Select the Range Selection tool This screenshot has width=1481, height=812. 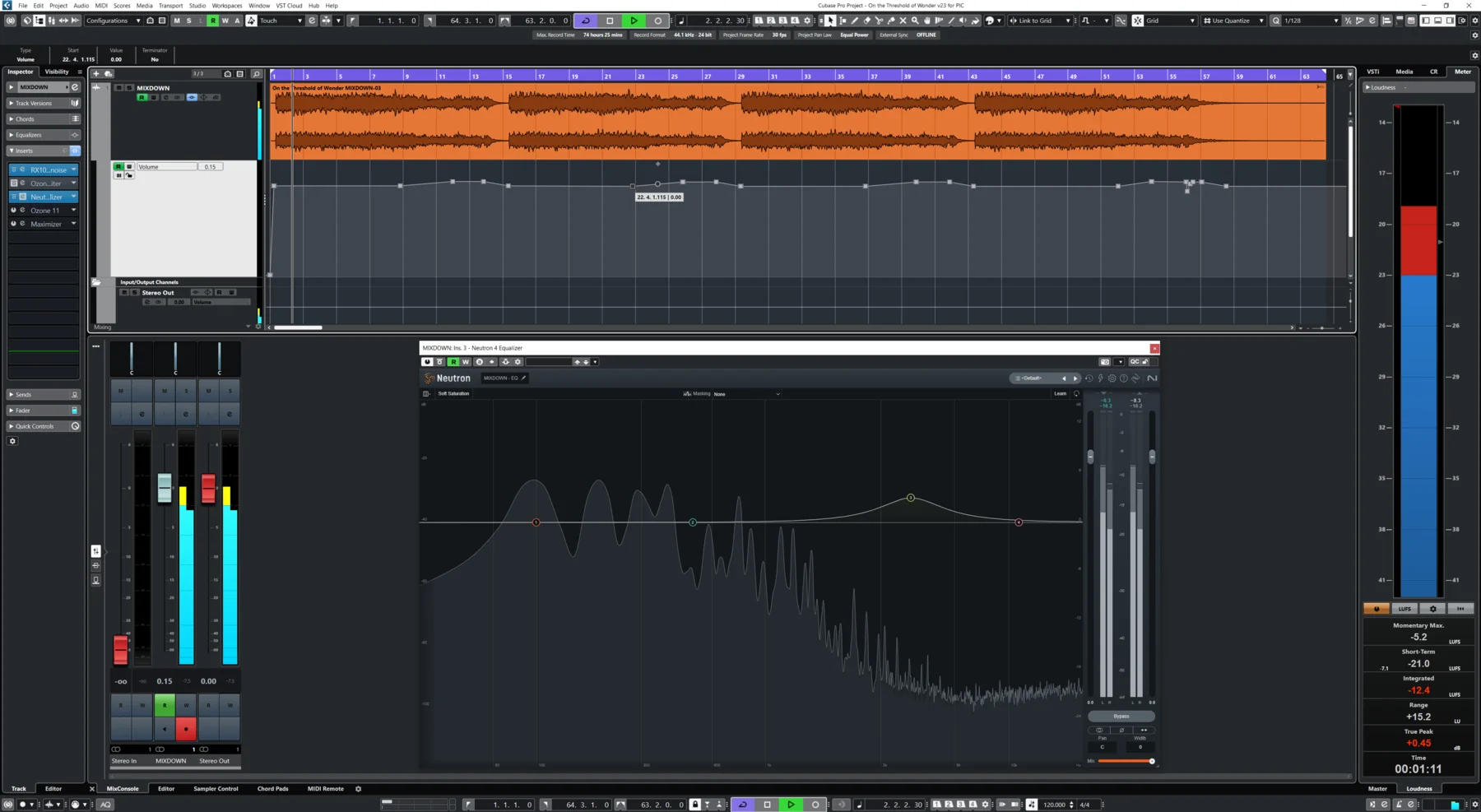click(844, 21)
